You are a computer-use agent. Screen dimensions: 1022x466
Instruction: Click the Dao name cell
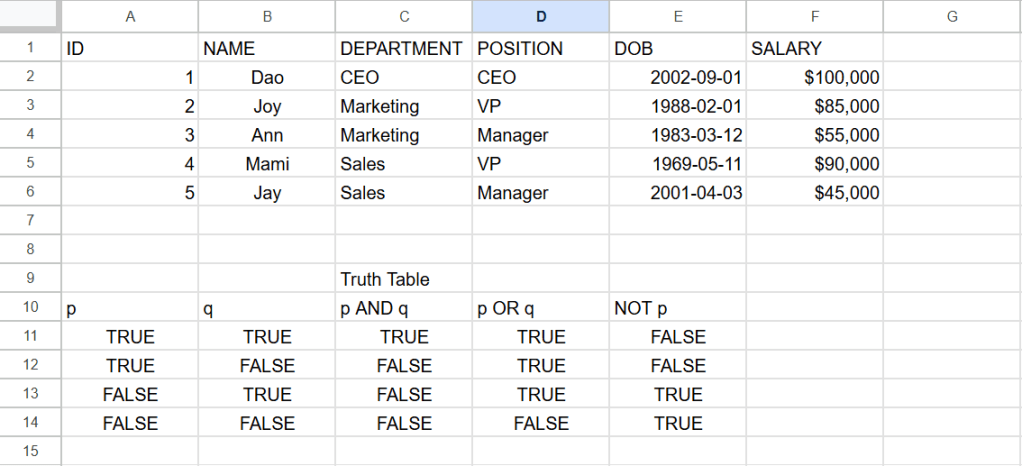click(267, 77)
